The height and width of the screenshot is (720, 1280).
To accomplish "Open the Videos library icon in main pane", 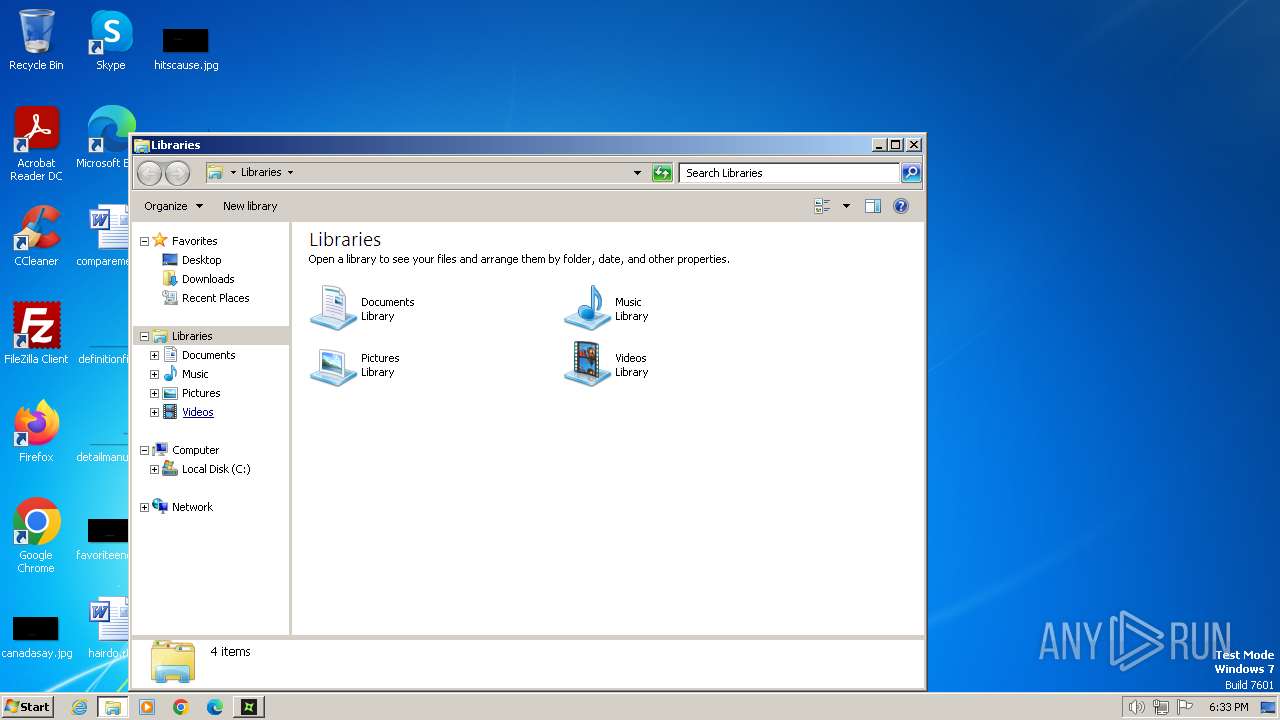I will [x=587, y=365].
